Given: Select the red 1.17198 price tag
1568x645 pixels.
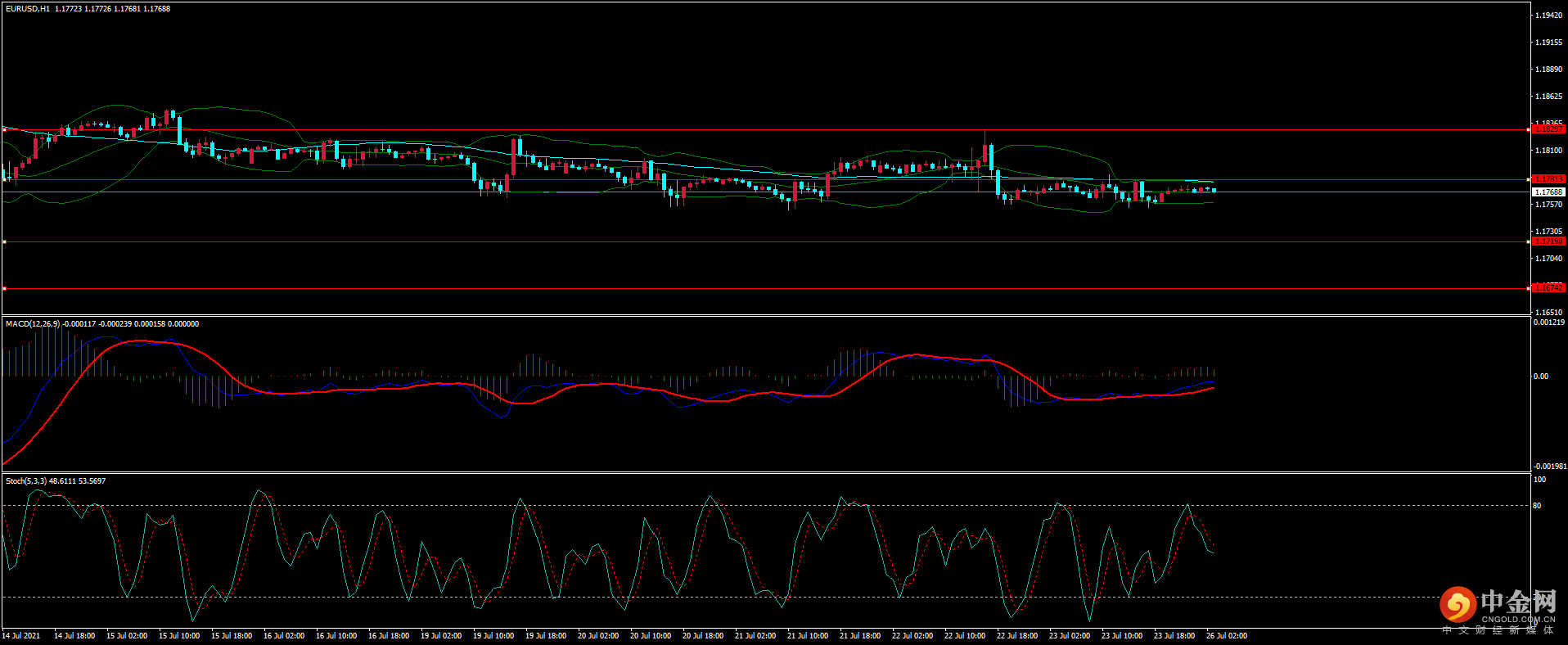Looking at the screenshot, I should click(x=1548, y=241).
